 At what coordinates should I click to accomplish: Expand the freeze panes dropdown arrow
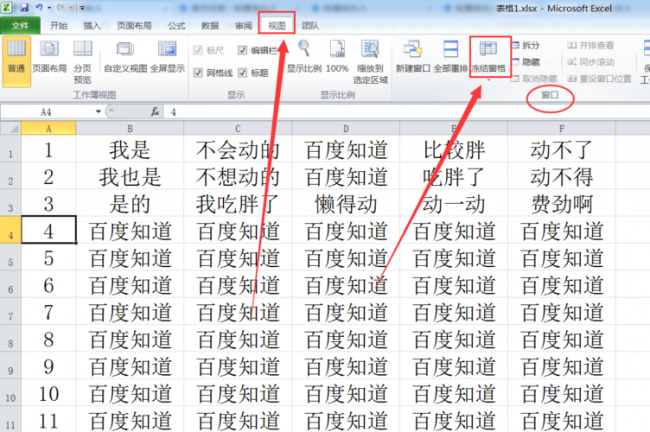[x=488, y=80]
